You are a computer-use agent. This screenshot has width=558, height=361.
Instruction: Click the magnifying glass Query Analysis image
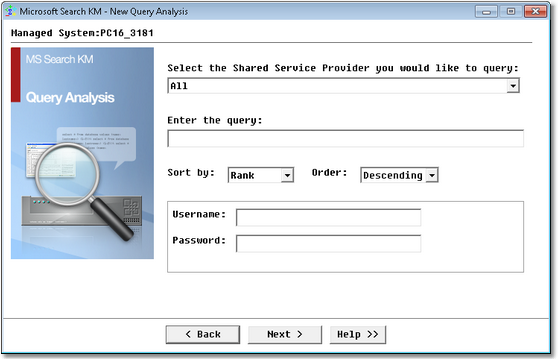83,153
